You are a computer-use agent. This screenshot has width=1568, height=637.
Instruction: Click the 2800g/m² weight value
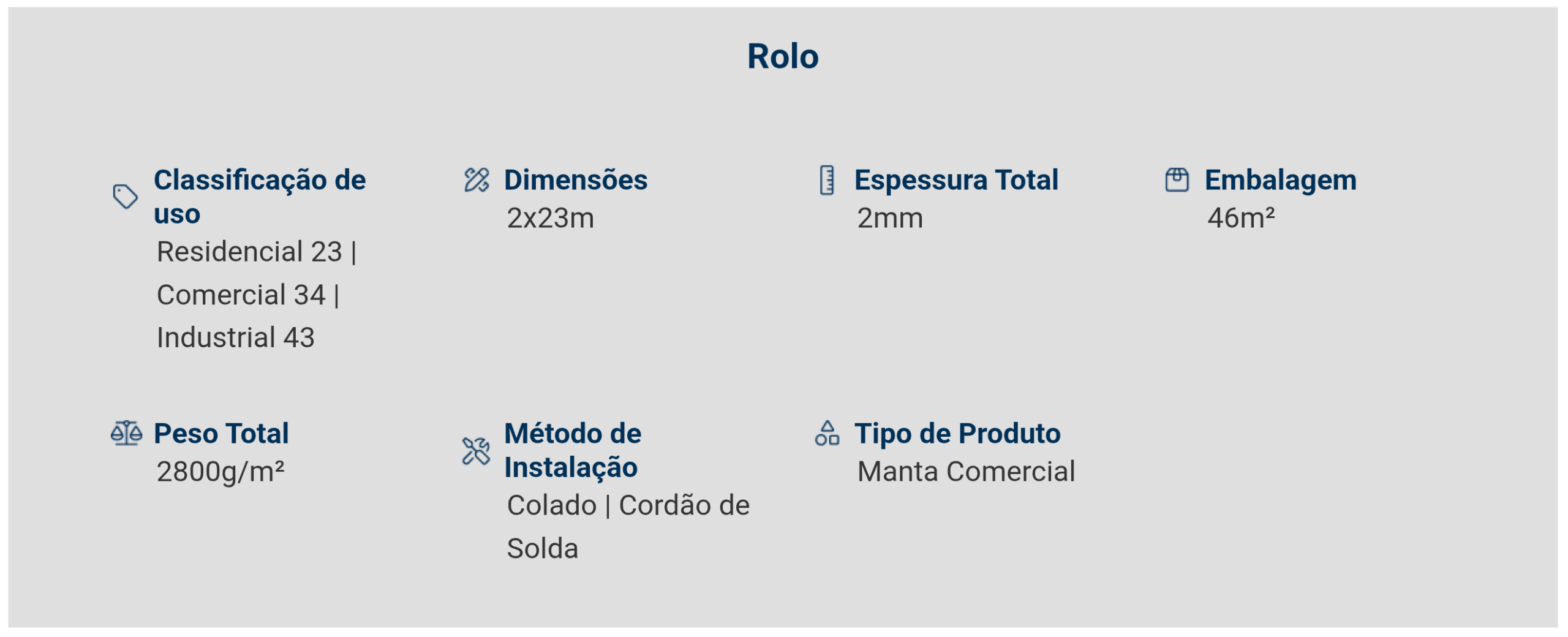(221, 472)
